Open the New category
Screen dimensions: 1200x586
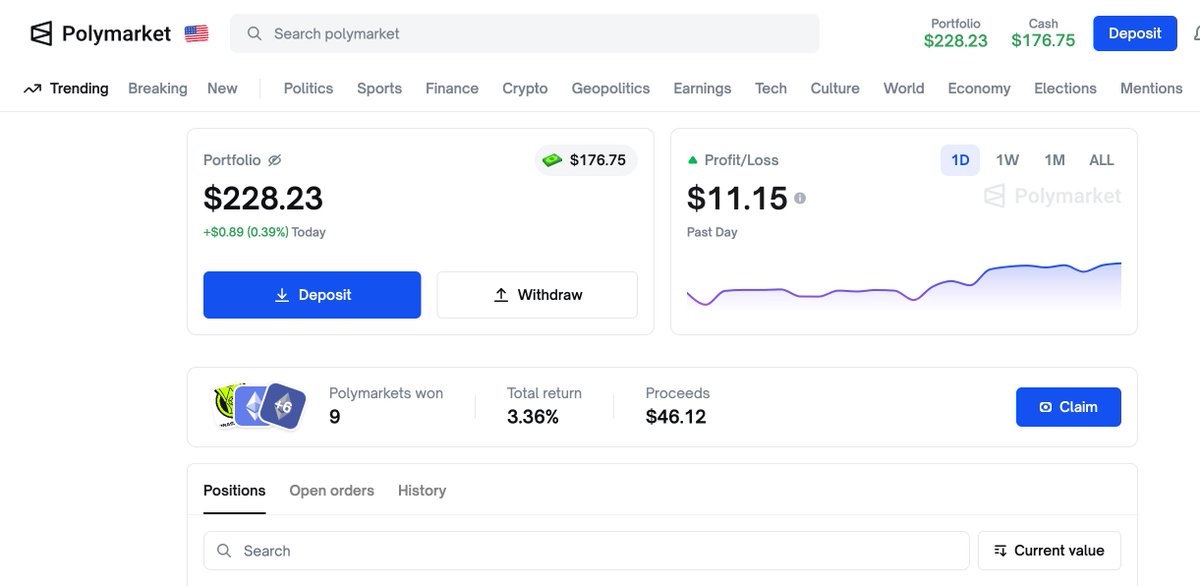click(x=222, y=88)
